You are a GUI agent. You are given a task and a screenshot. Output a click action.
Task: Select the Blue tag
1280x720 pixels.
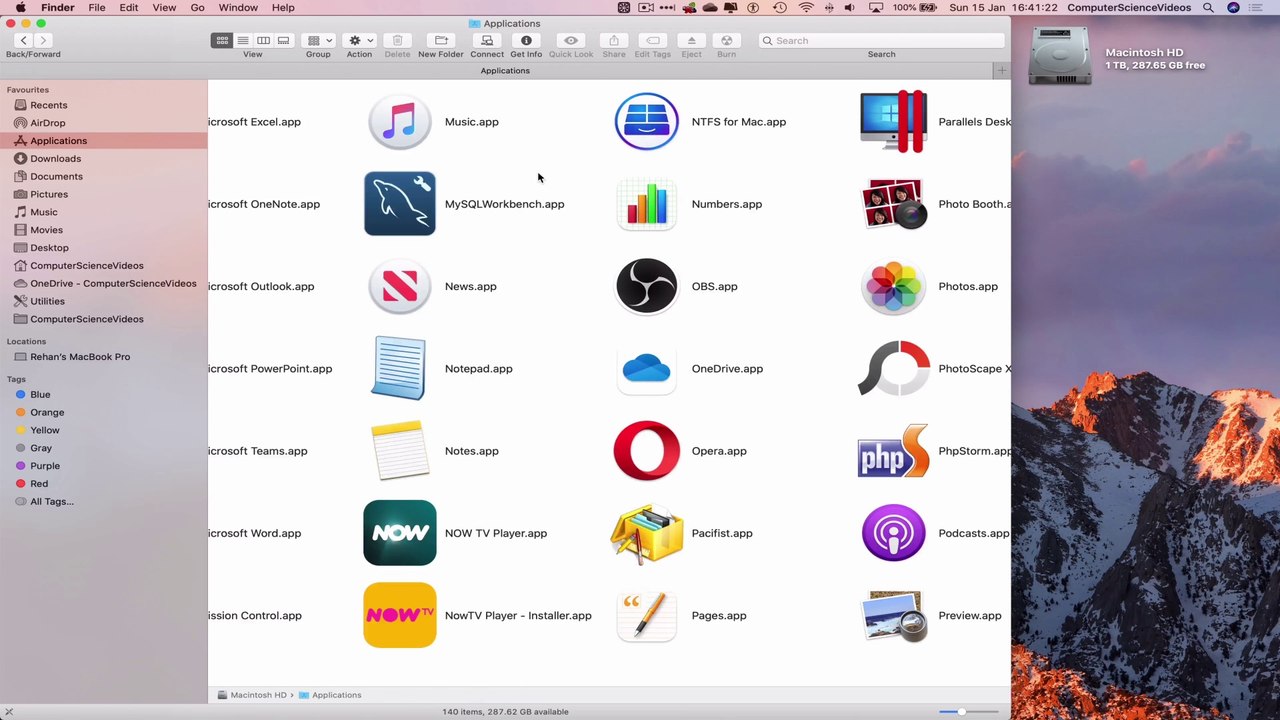(40, 395)
